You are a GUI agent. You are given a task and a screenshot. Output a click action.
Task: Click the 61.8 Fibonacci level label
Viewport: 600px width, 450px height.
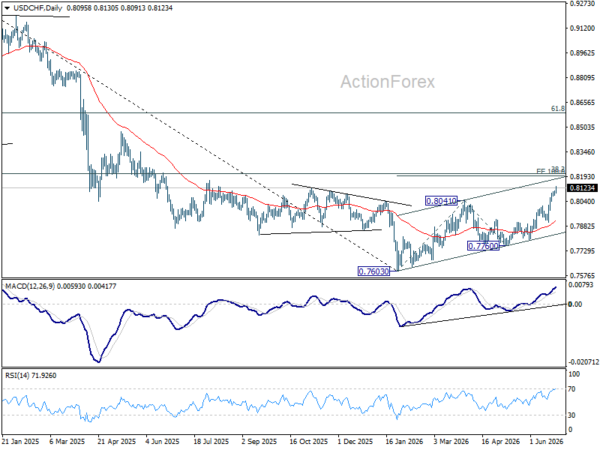[558, 109]
